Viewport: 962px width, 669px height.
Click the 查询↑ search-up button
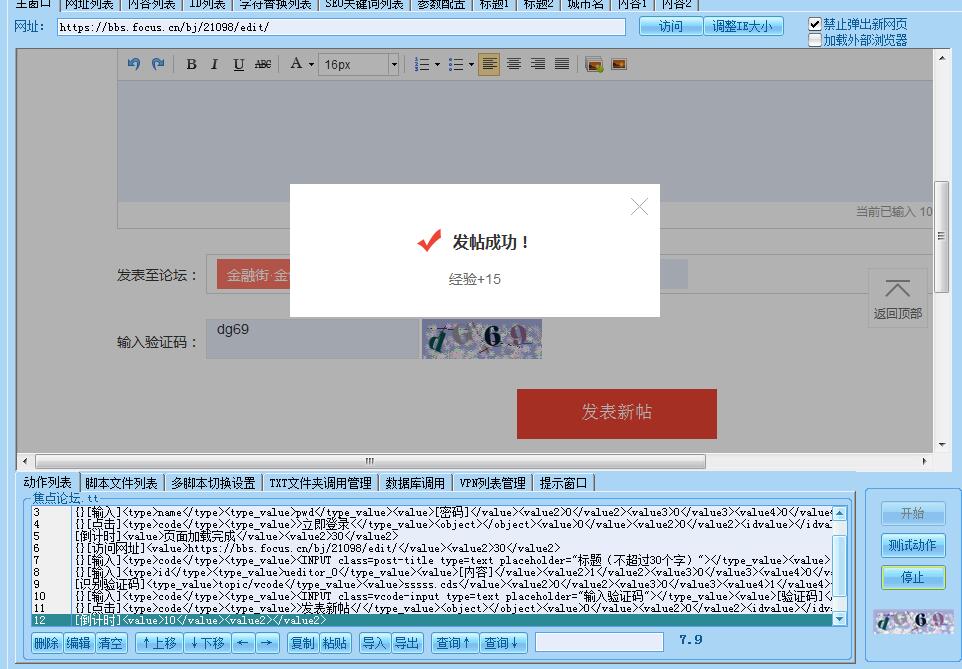pyautogui.click(x=453, y=643)
